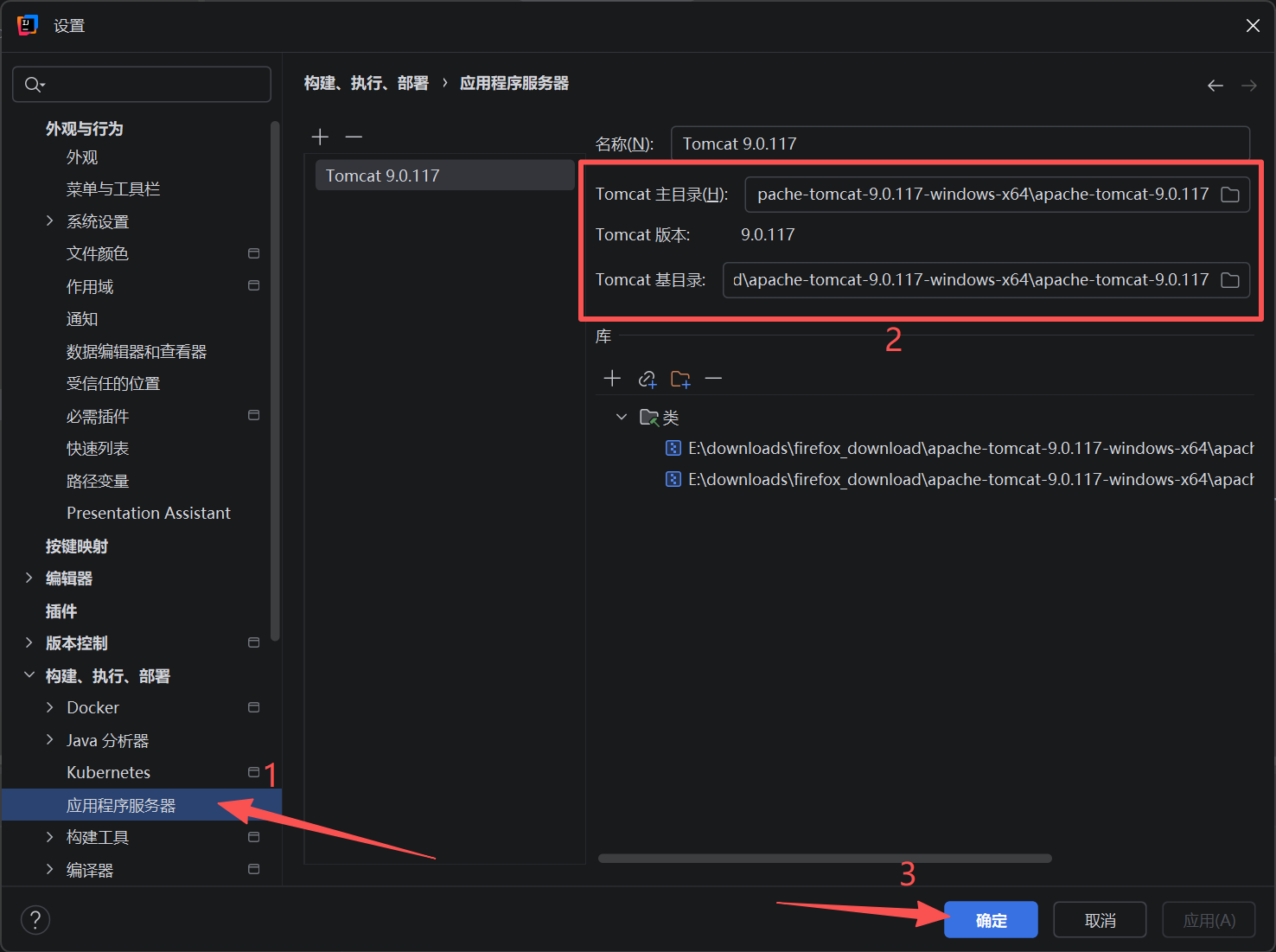This screenshot has height=952, width=1276.
Task: Click project-level marker beside 编译器
Action: pyautogui.click(x=254, y=869)
